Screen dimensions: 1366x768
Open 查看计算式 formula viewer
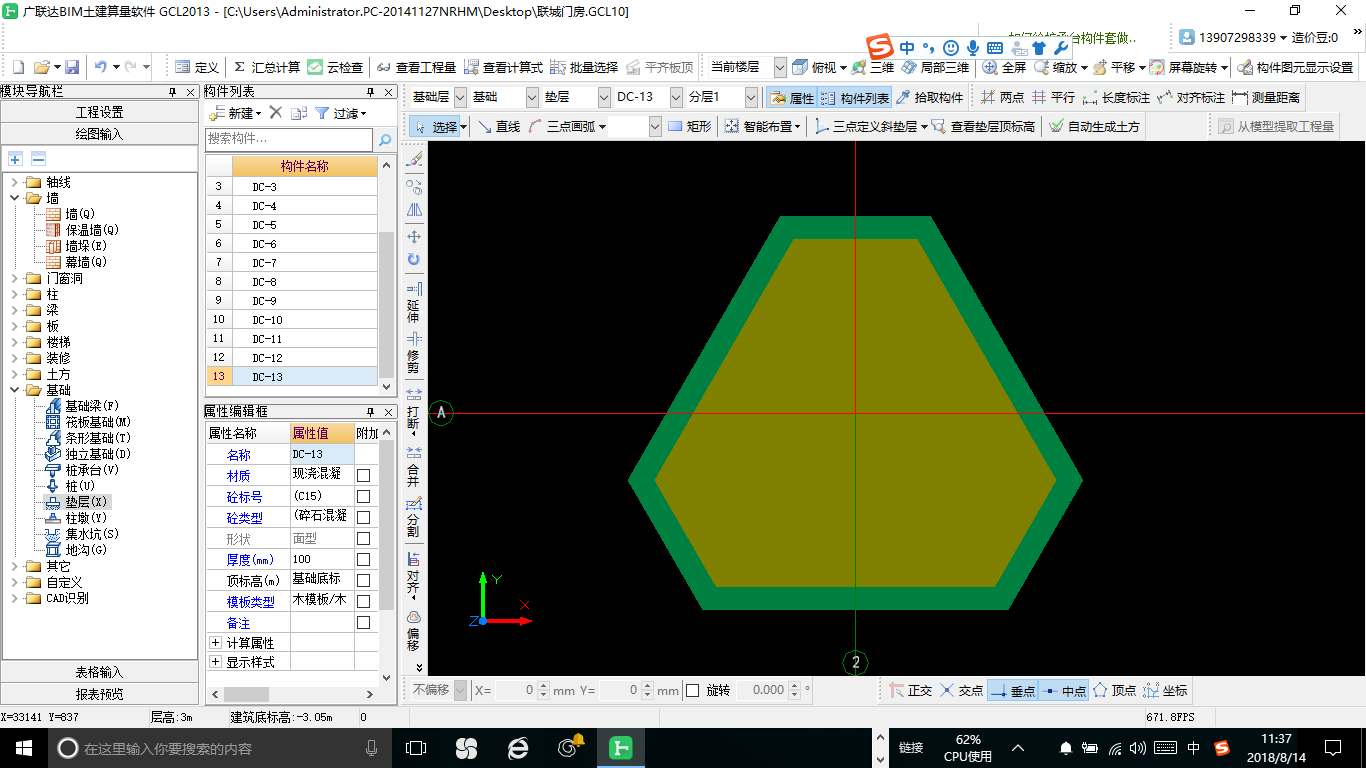pos(503,67)
